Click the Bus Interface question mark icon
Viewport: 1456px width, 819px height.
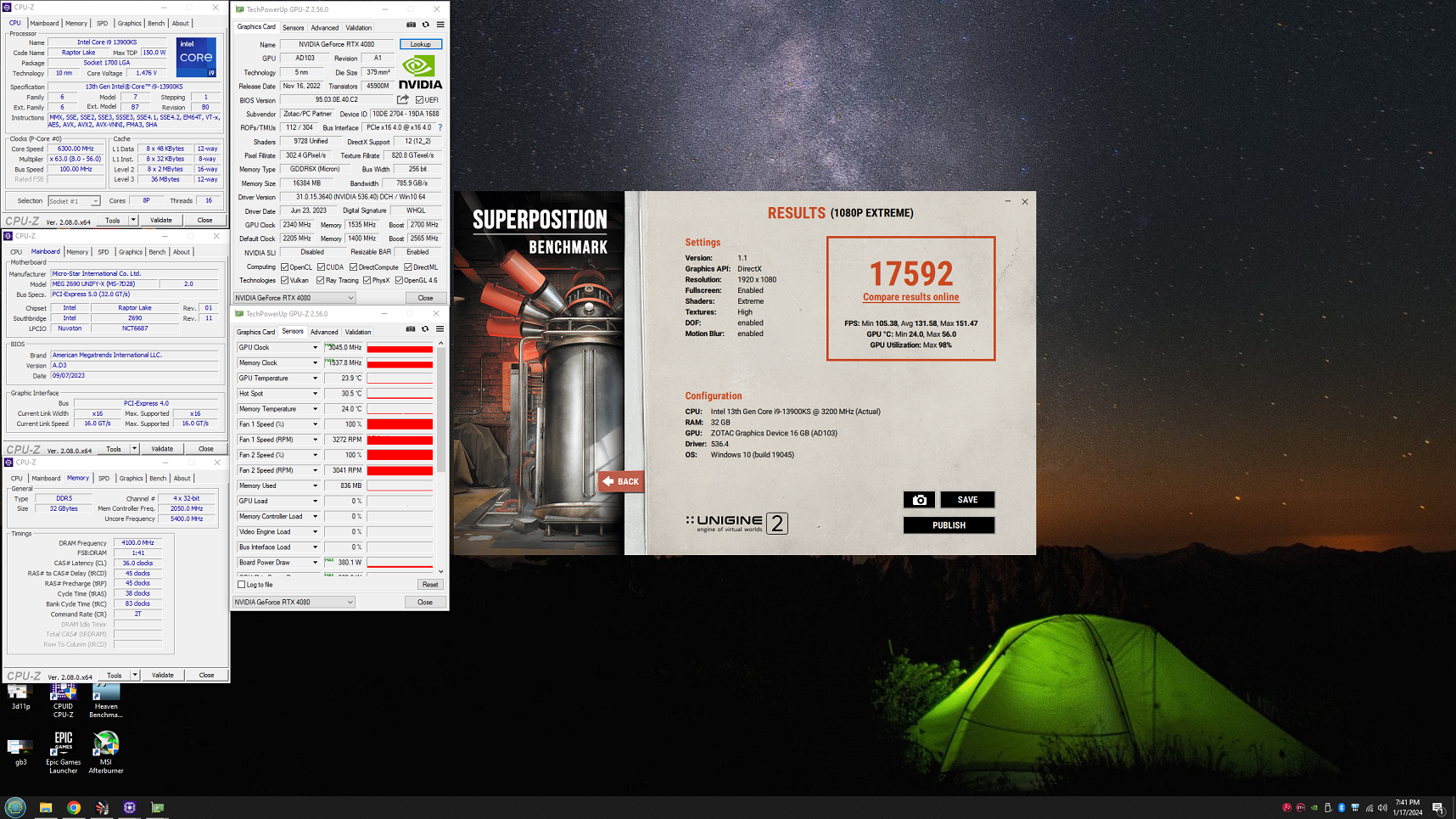[440, 127]
